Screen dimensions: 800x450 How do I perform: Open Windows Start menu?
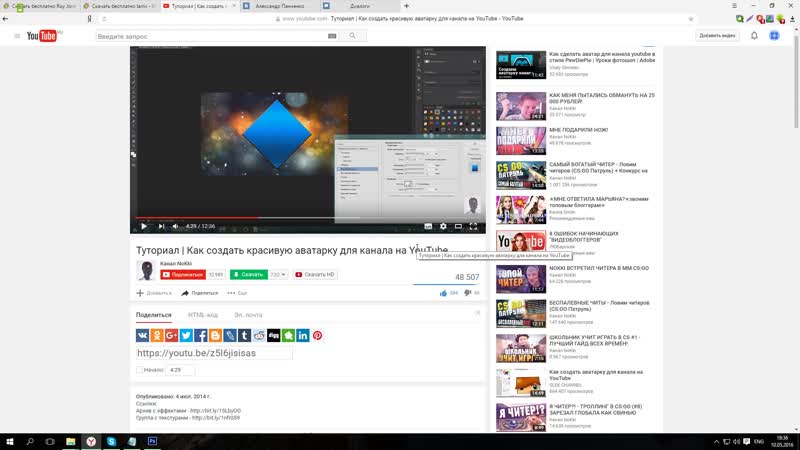[10, 441]
